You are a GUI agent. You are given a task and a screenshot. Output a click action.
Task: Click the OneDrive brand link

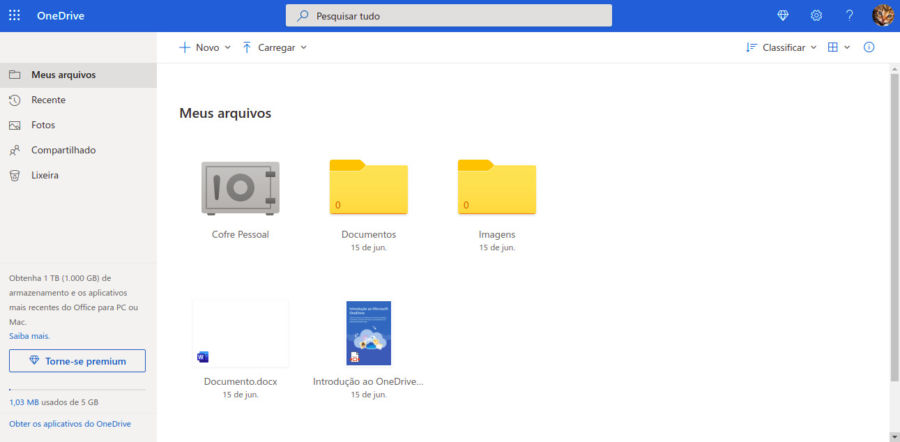coord(60,16)
